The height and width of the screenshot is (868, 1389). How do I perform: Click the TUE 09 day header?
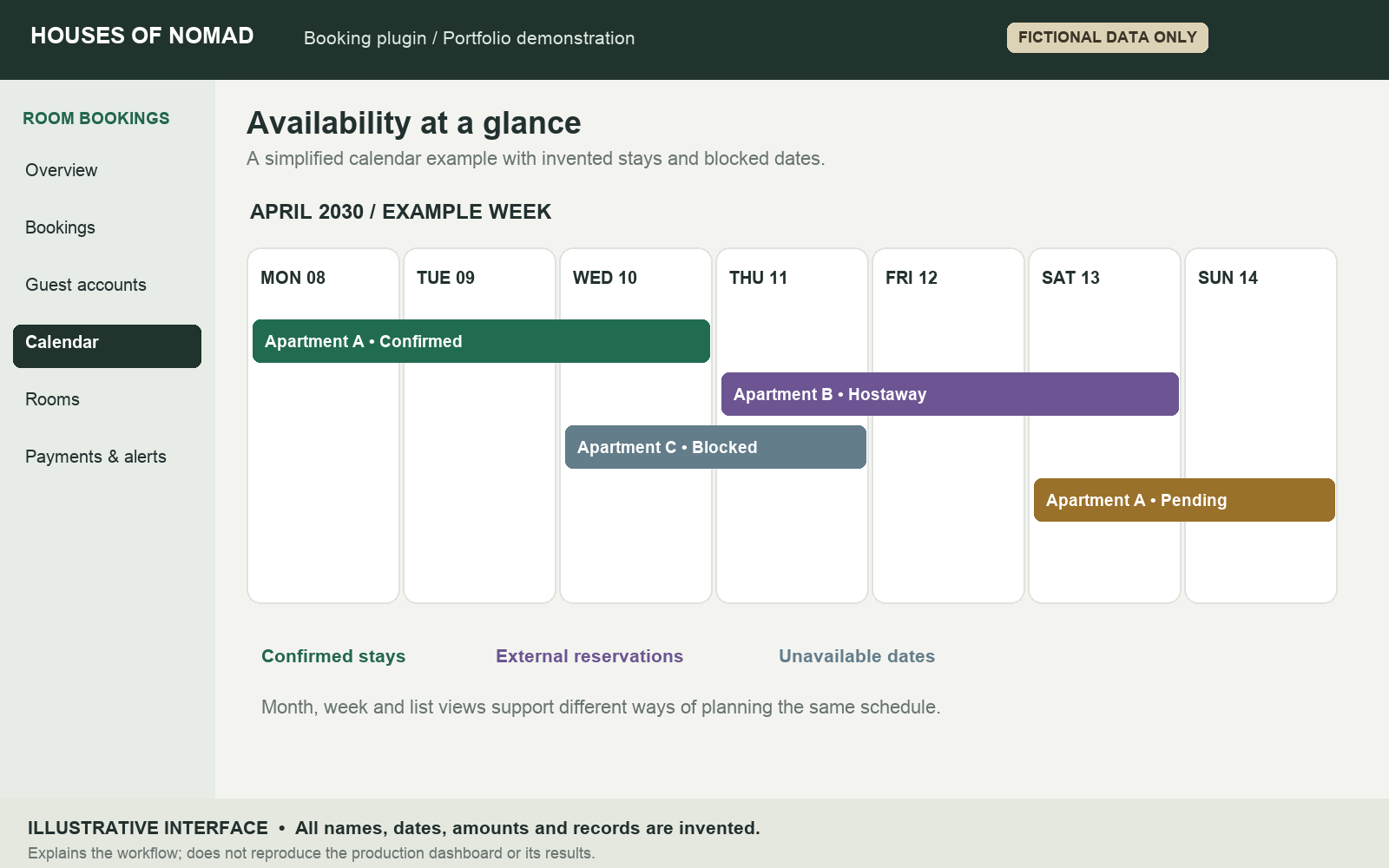(x=445, y=278)
